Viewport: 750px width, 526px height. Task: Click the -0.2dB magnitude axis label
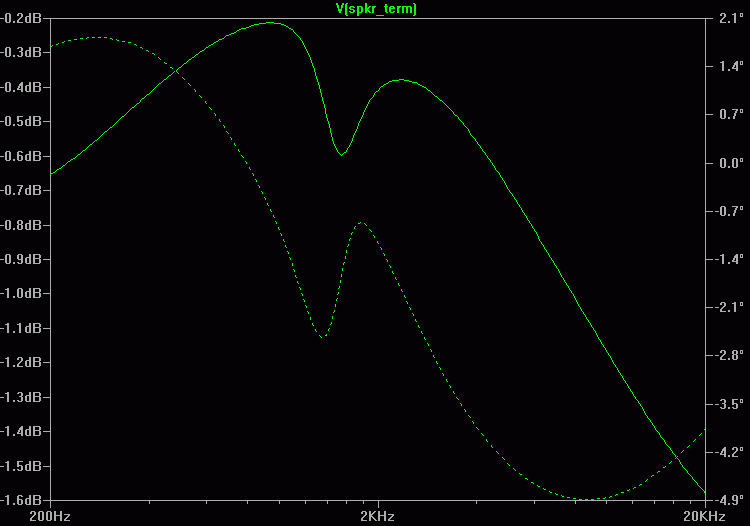click(x=21, y=18)
